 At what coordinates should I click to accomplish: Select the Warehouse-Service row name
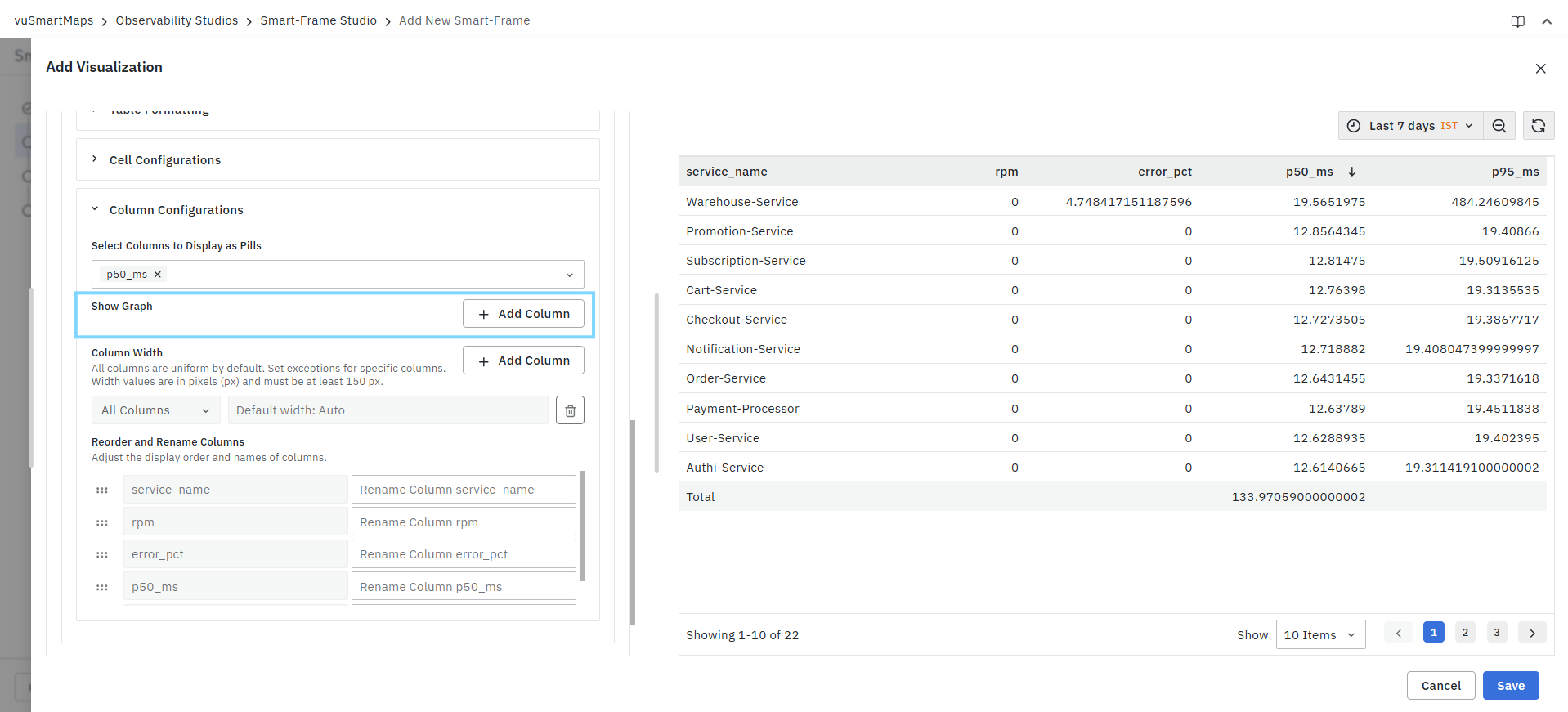pos(742,202)
